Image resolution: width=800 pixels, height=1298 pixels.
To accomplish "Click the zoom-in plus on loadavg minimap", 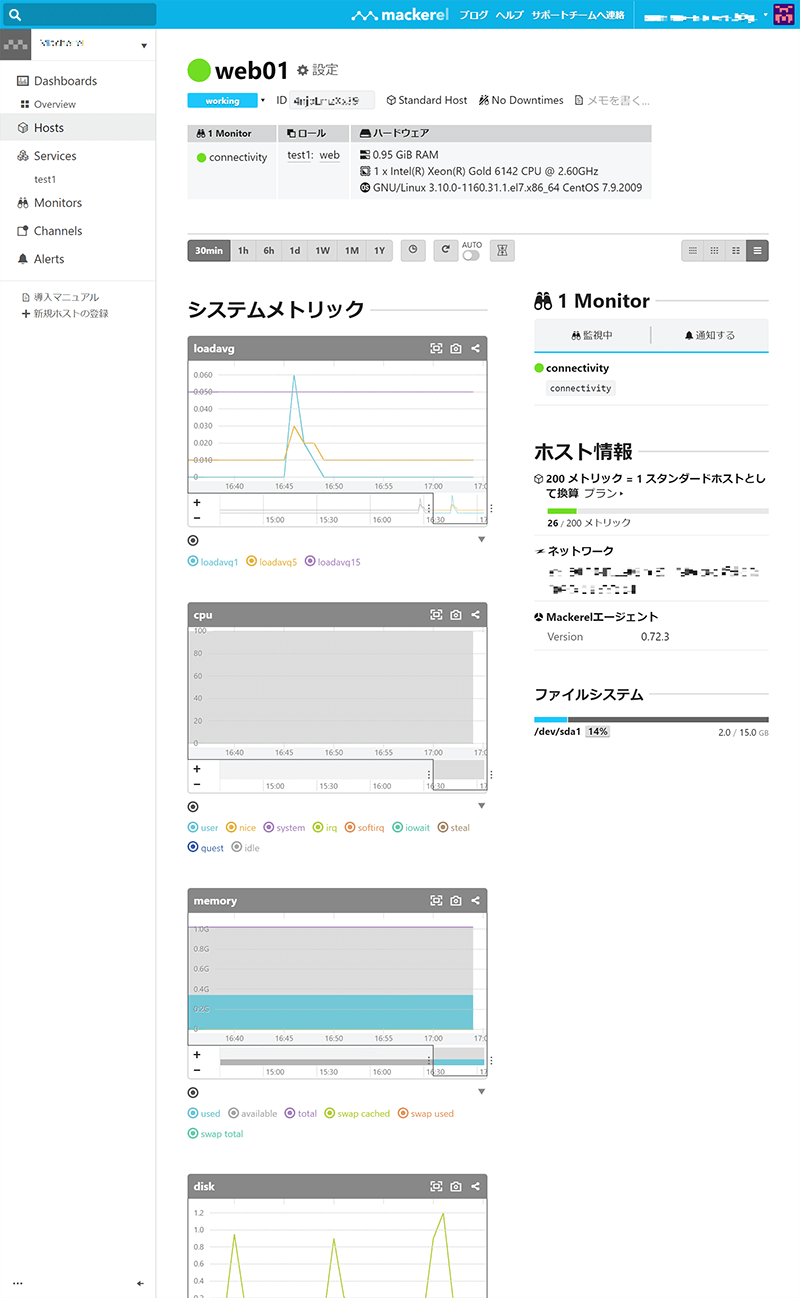I will [x=196, y=503].
